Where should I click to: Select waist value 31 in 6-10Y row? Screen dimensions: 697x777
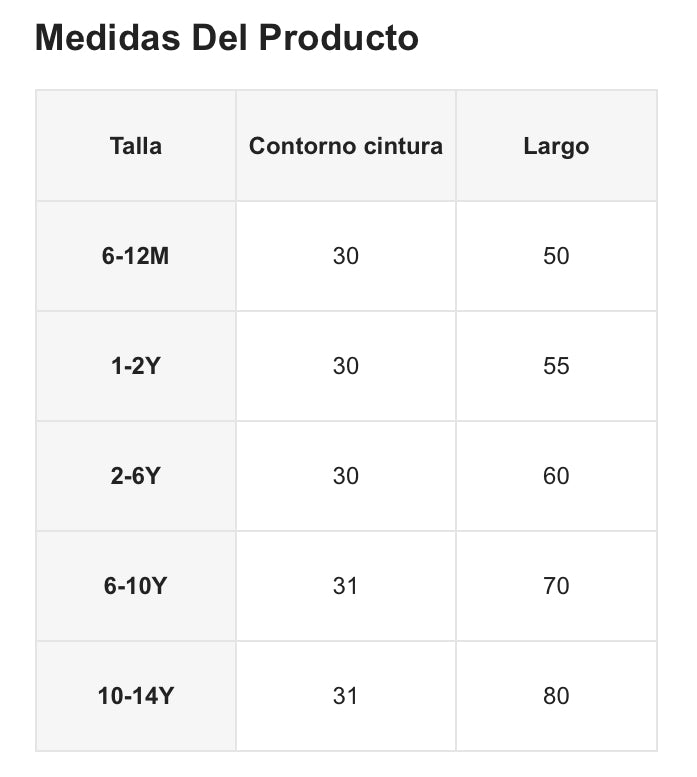point(346,586)
